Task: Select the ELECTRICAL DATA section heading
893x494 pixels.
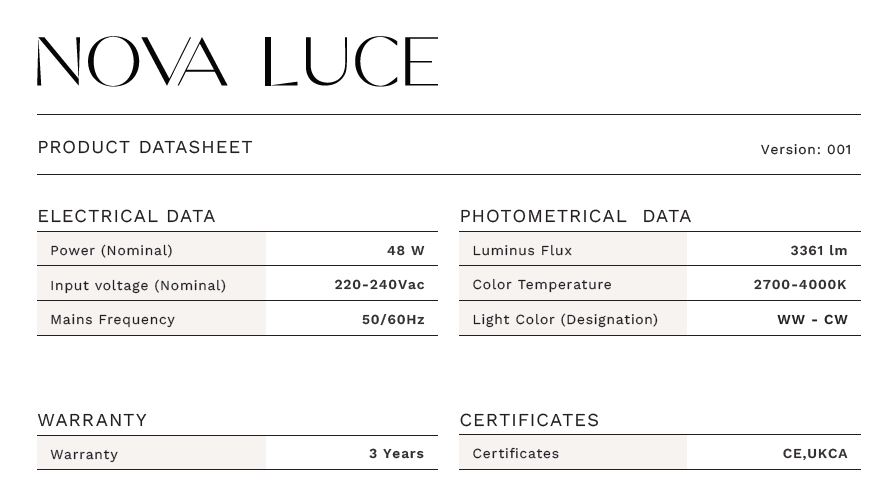Action: pos(126,216)
